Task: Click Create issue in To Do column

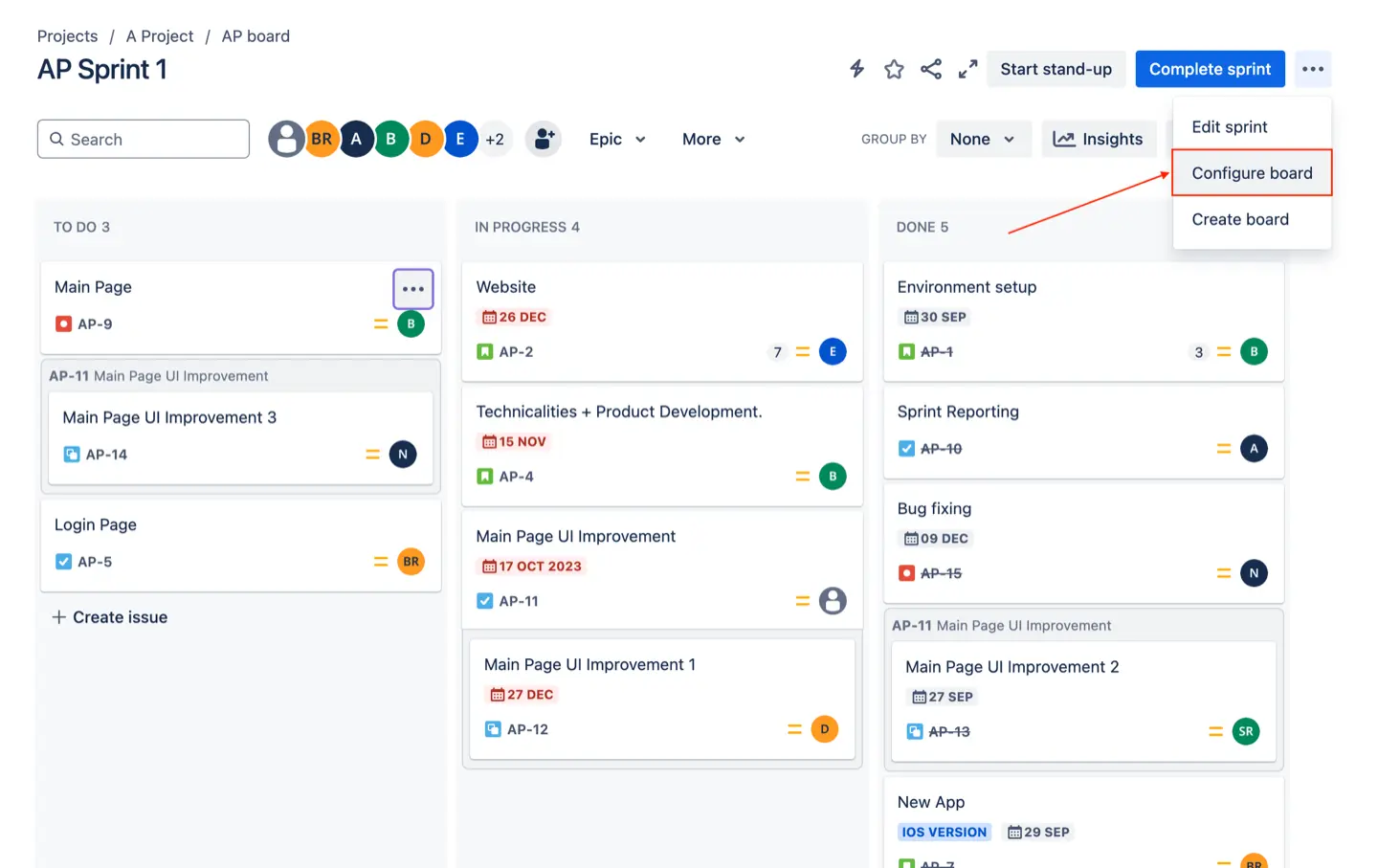Action: tap(110, 617)
